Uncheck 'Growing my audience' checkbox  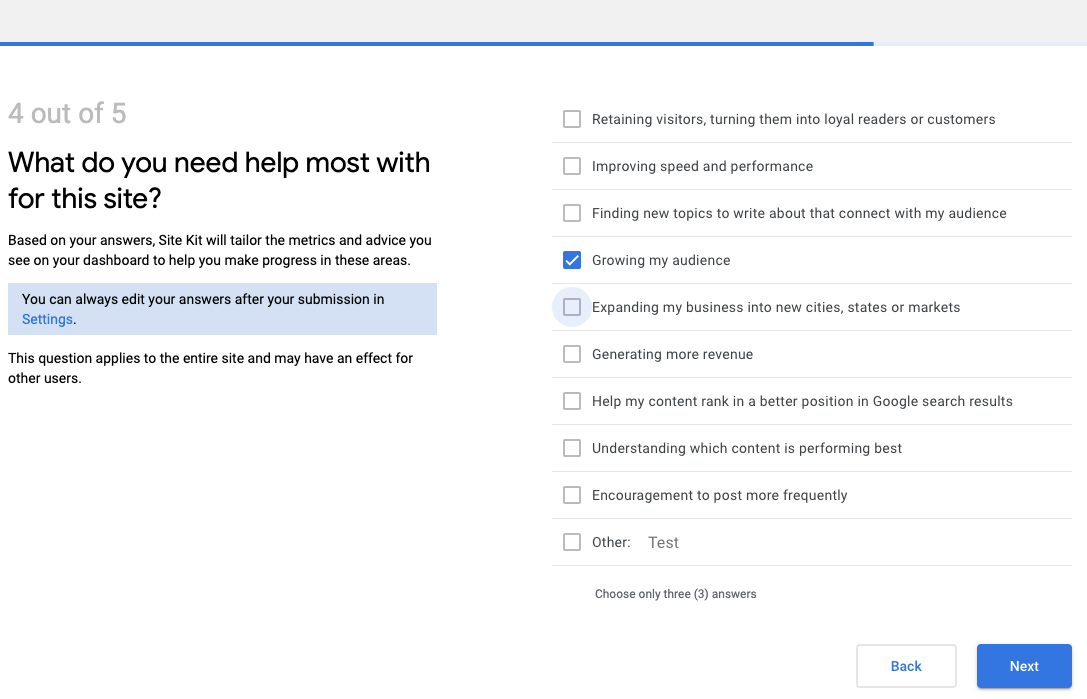click(x=572, y=260)
